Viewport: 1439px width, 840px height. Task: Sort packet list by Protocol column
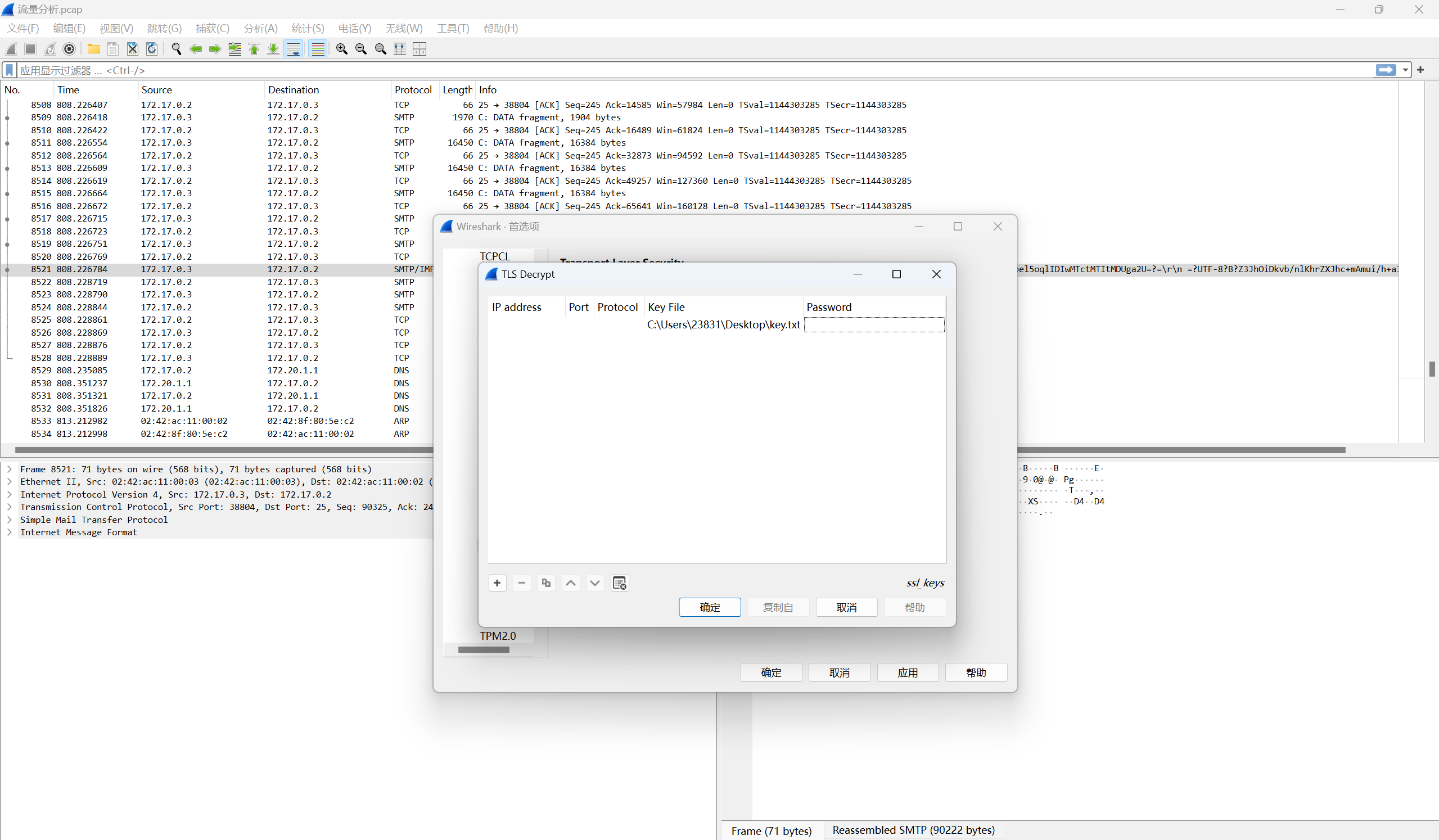[x=413, y=89]
